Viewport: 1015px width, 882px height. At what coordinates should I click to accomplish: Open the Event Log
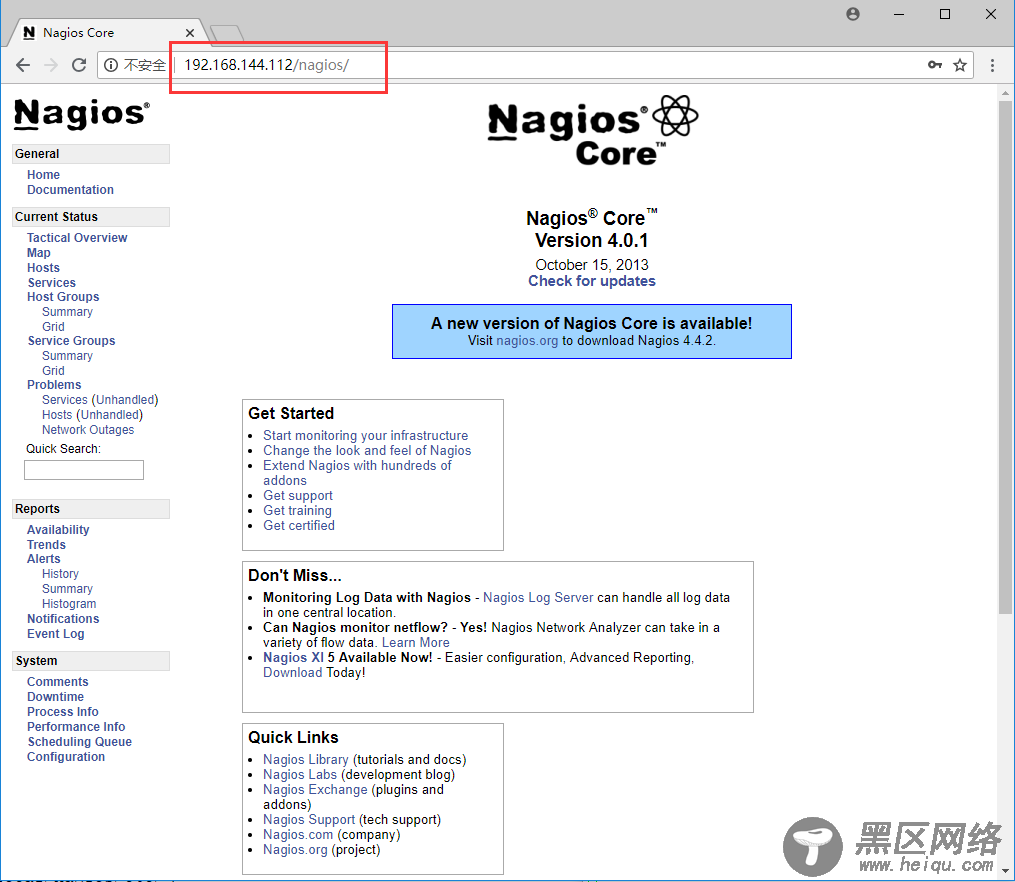pyautogui.click(x=56, y=634)
